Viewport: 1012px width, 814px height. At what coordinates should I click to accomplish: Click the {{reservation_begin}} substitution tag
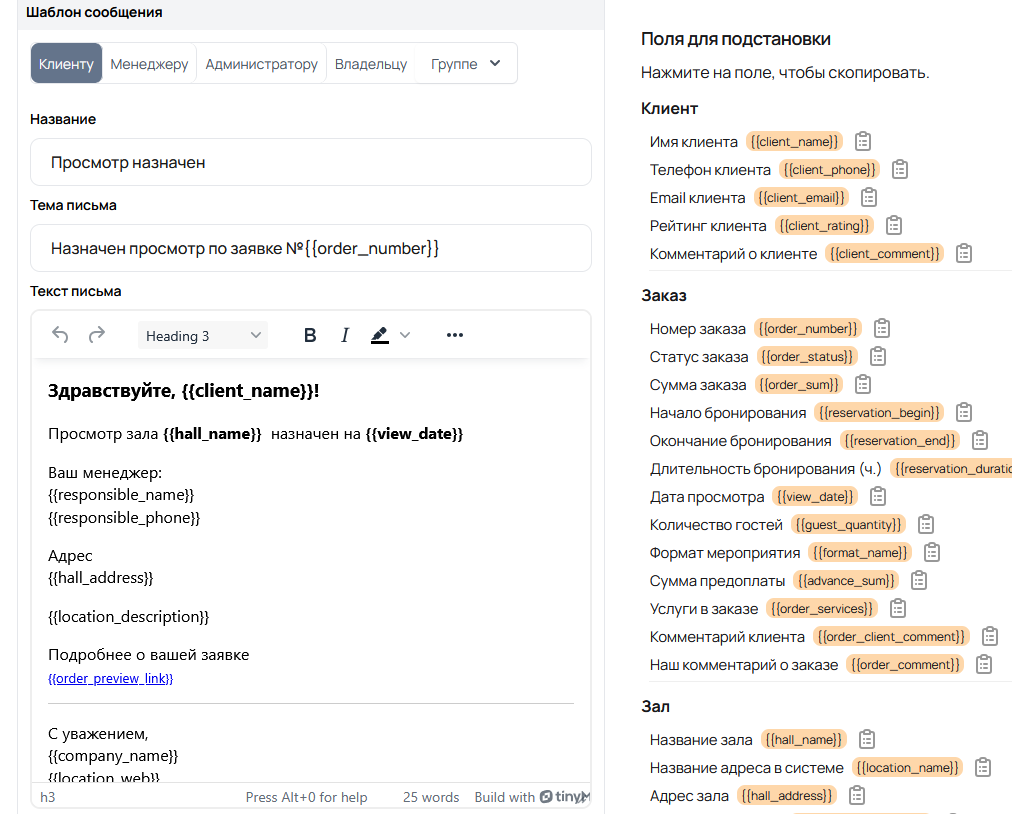(x=879, y=412)
